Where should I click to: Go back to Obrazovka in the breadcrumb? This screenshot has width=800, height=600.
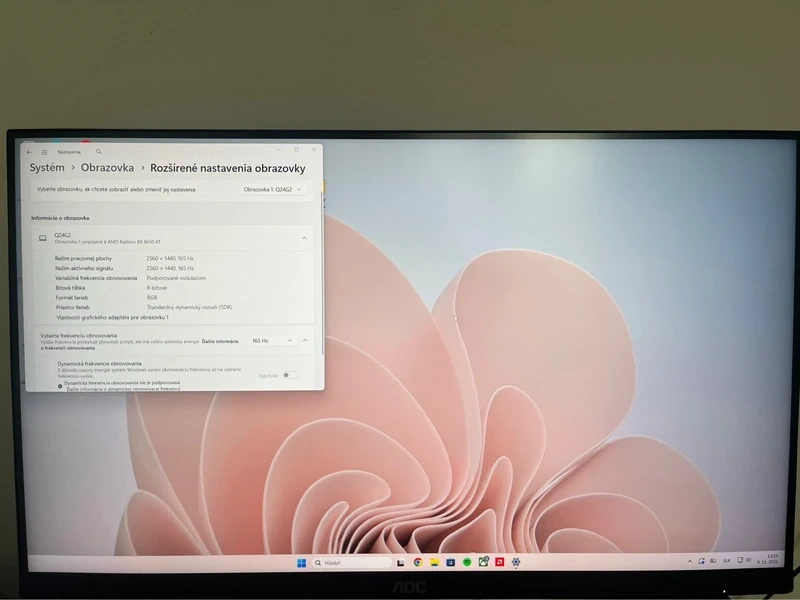[x=106, y=168]
